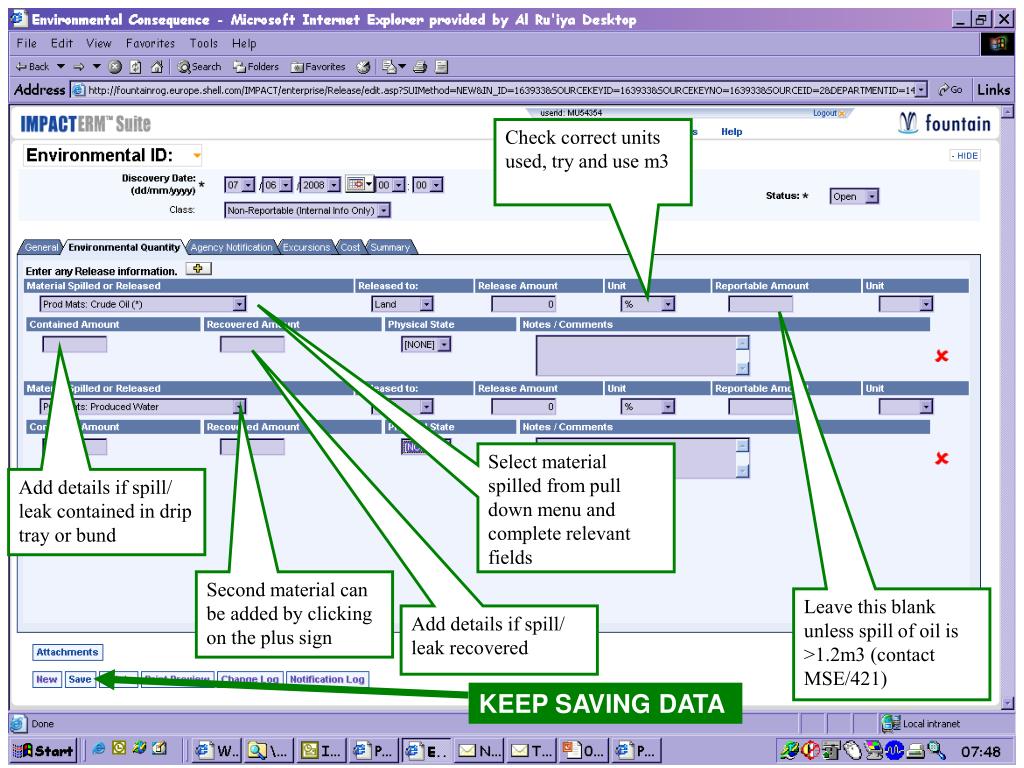Image resolution: width=1024 pixels, height=768 pixels.
Task: Click the Forward arrow button
Action: point(79,67)
